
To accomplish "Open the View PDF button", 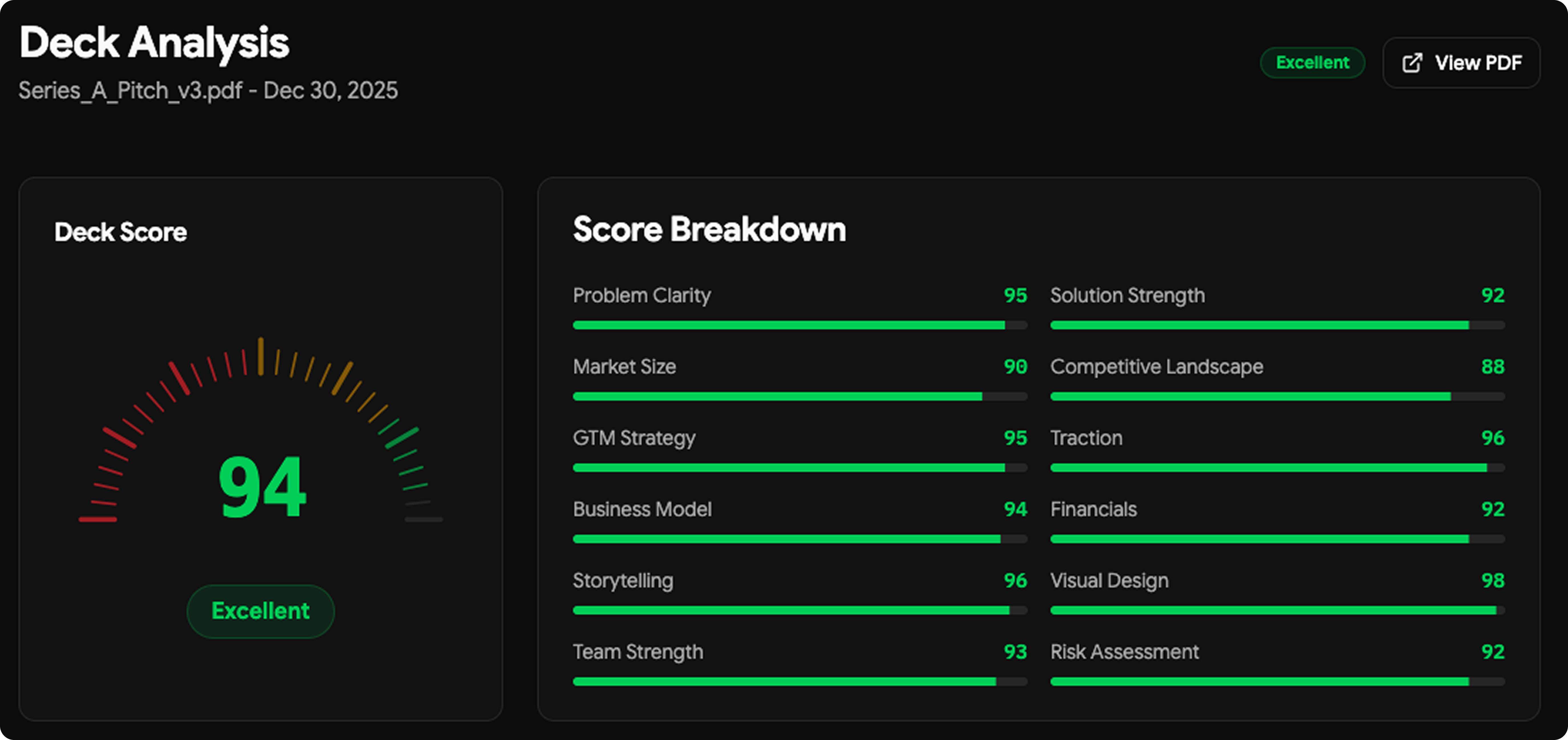I will pyautogui.click(x=1461, y=63).
